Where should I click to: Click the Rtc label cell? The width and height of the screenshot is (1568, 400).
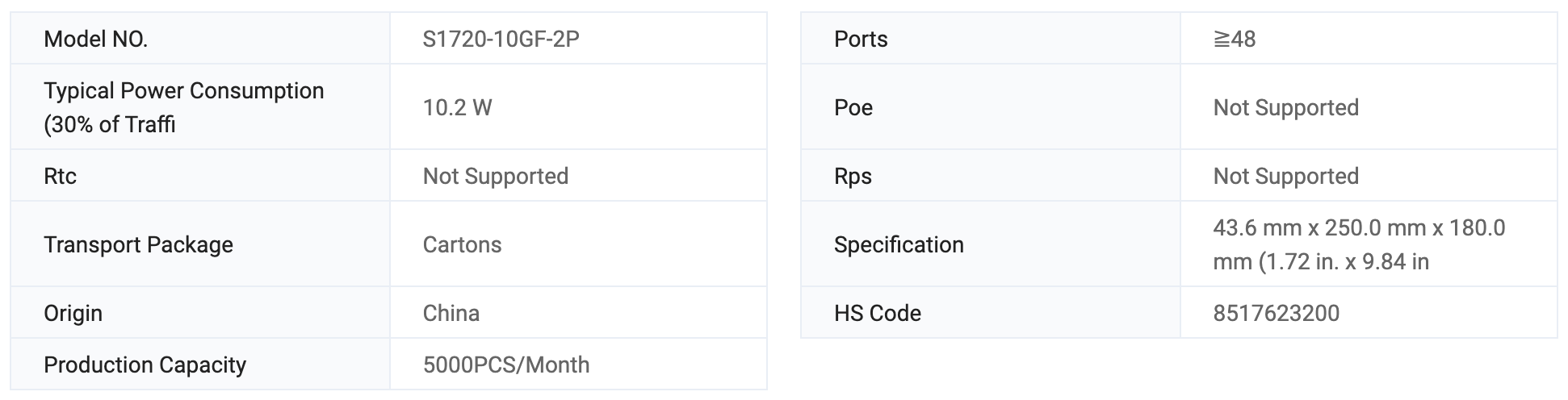coord(200,176)
